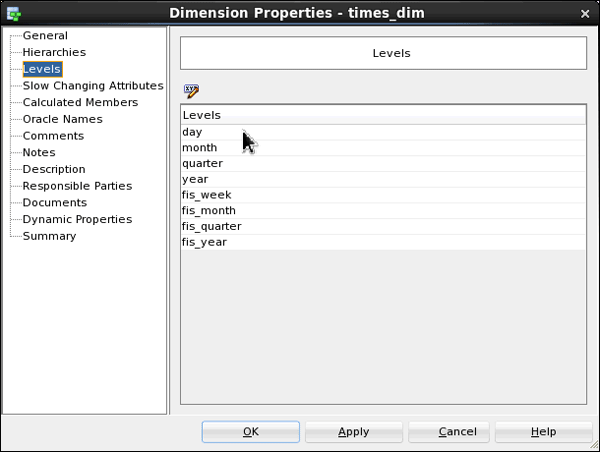Open Help for this dialog
This screenshot has height=452, width=600.
[543, 432]
